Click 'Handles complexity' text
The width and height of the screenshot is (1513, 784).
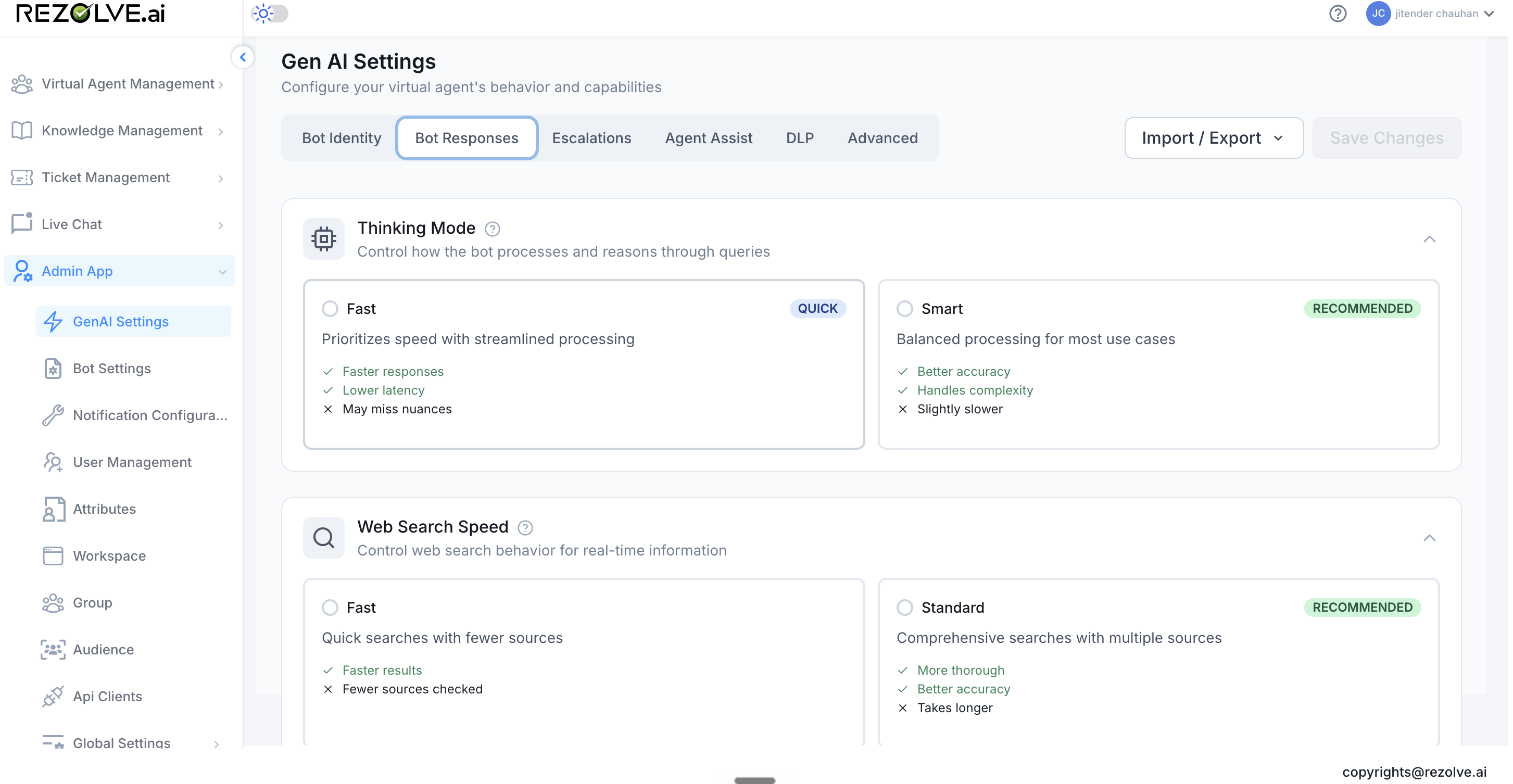point(975,390)
